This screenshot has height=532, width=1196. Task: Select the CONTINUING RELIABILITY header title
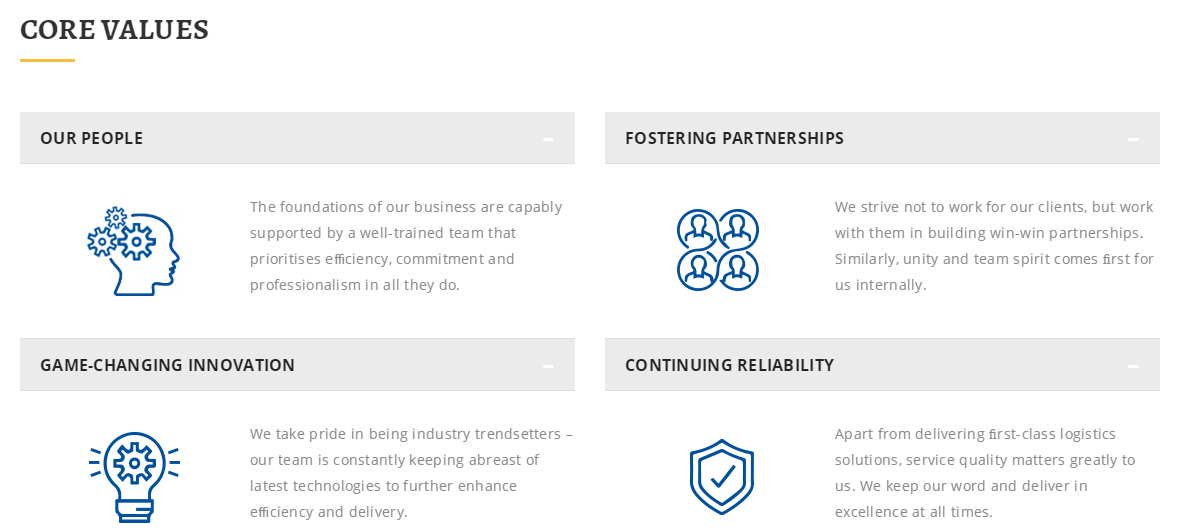pyautogui.click(x=729, y=365)
